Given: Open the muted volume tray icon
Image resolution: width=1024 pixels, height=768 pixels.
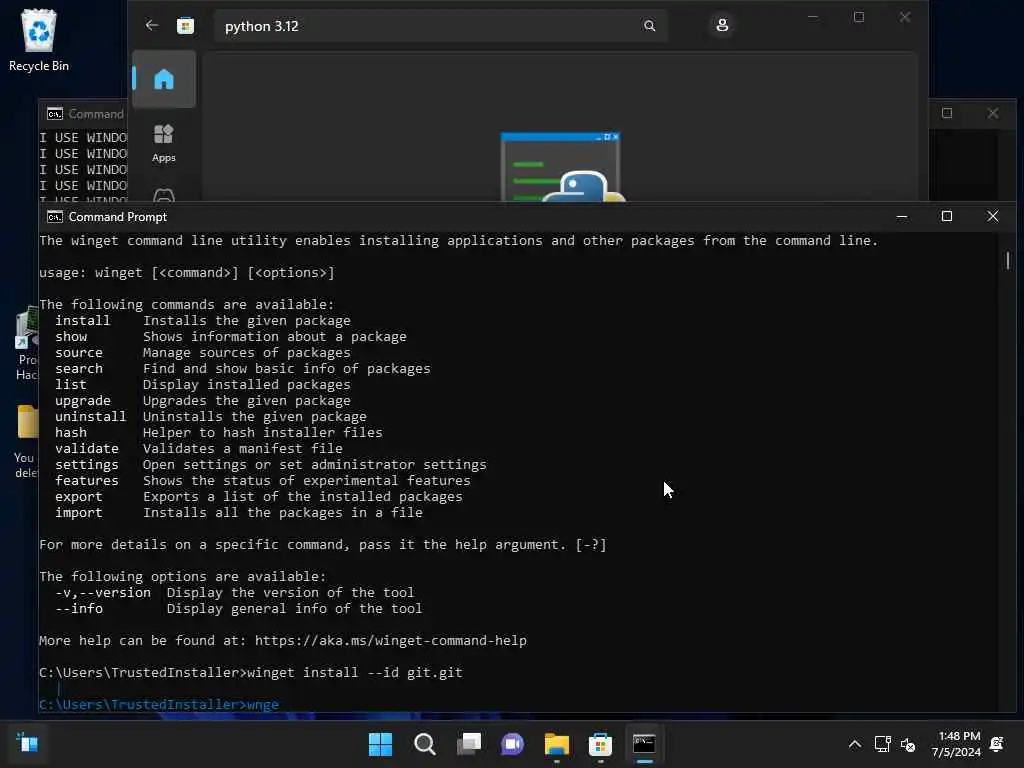Looking at the screenshot, I should pyautogui.click(x=908, y=744).
